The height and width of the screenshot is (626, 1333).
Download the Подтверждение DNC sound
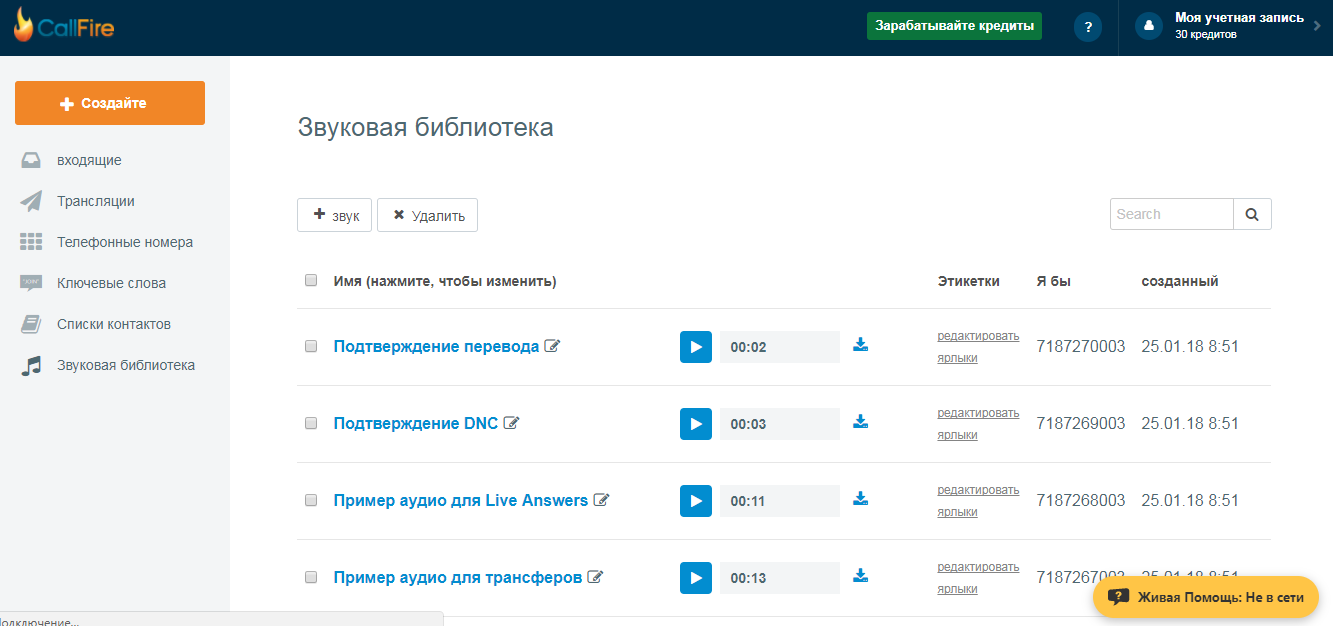[860, 421]
